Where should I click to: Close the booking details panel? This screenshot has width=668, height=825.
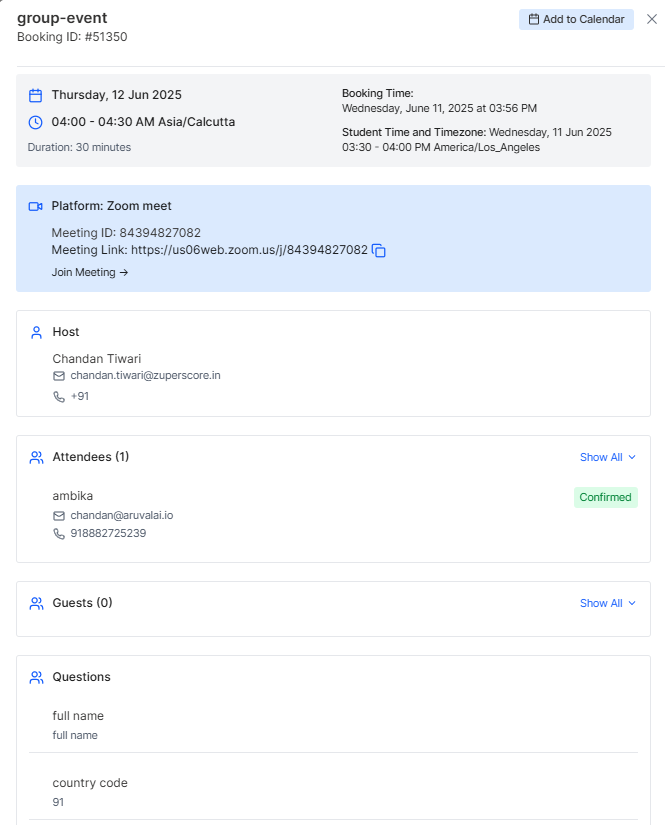[652, 19]
